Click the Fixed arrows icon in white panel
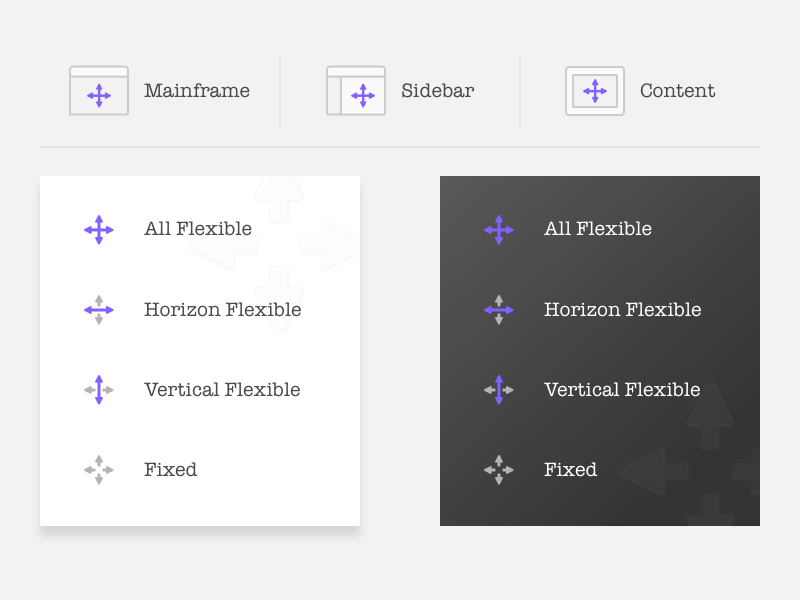The image size is (800, 600). pos(99,470)
